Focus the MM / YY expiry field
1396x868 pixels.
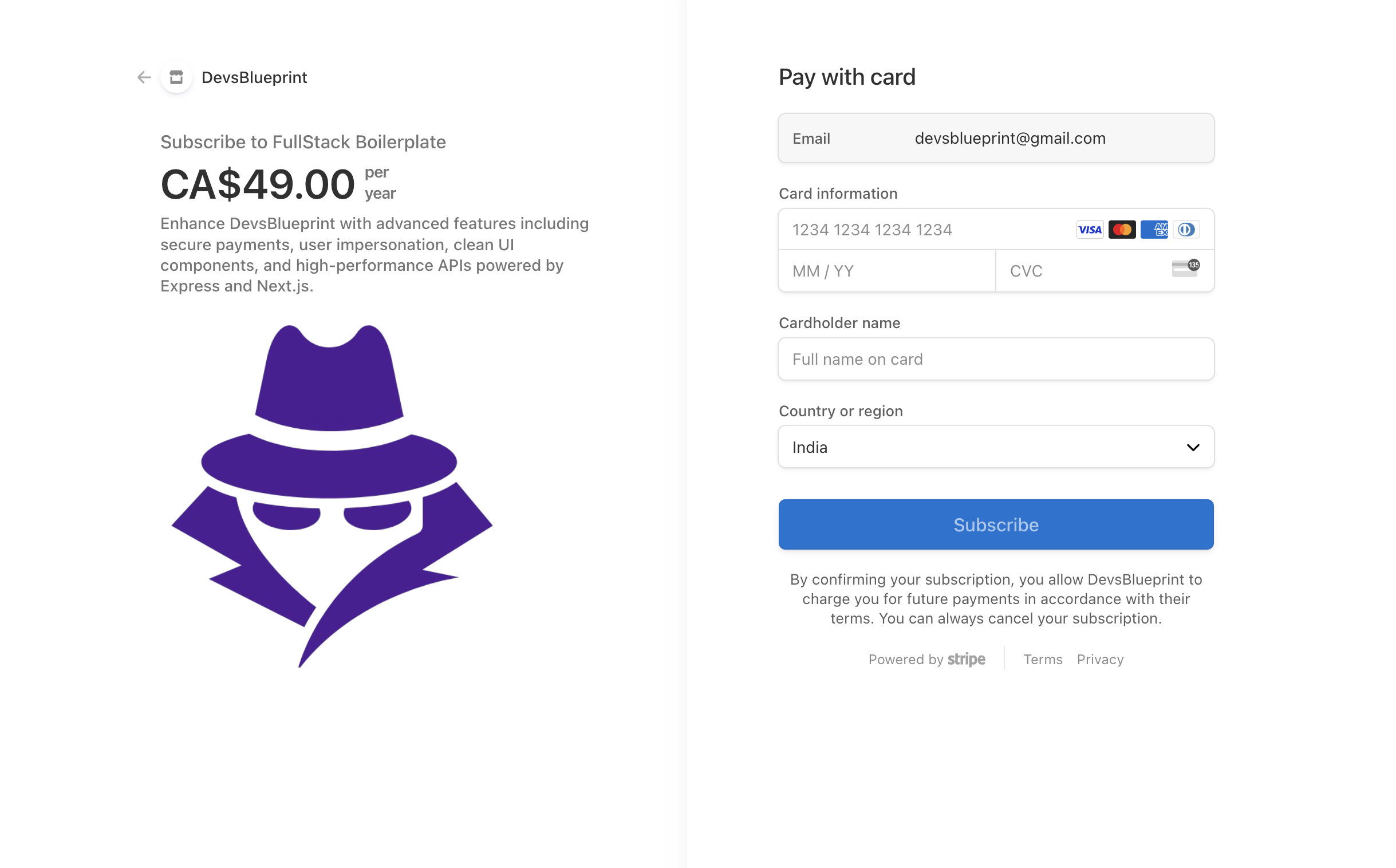point(887,271)
